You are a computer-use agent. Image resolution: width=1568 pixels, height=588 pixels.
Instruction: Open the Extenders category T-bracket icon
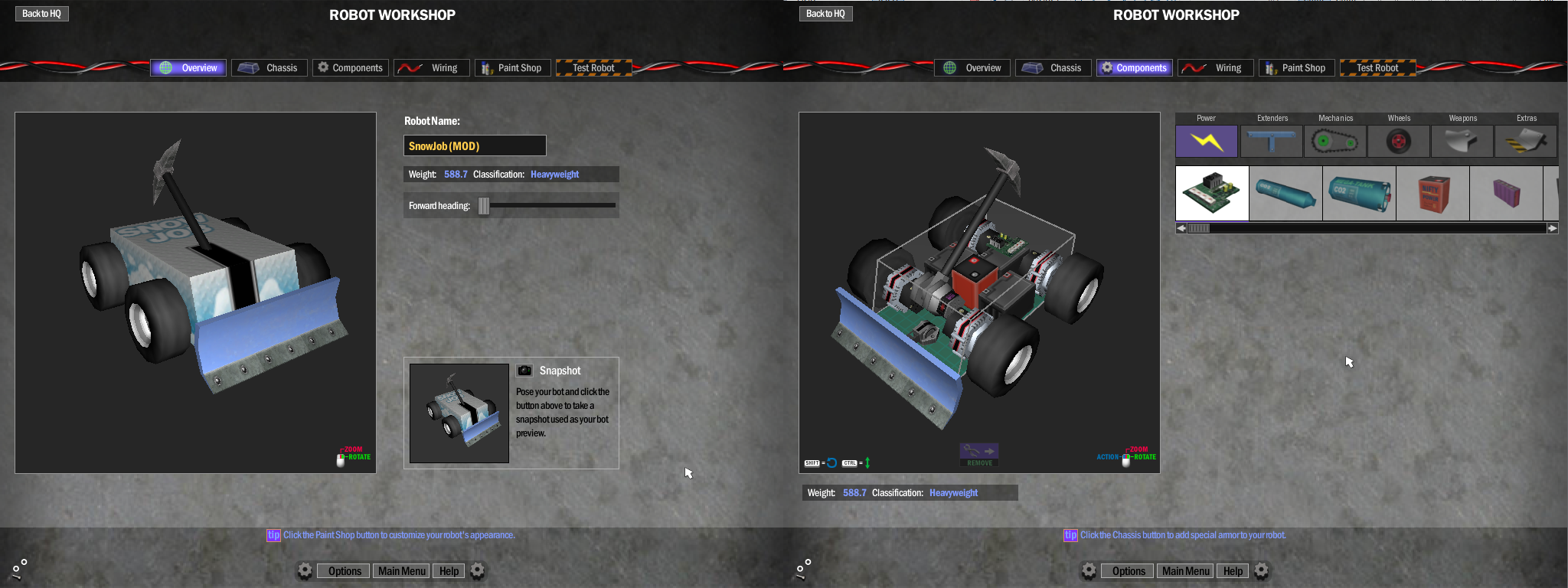[1271, 142]
